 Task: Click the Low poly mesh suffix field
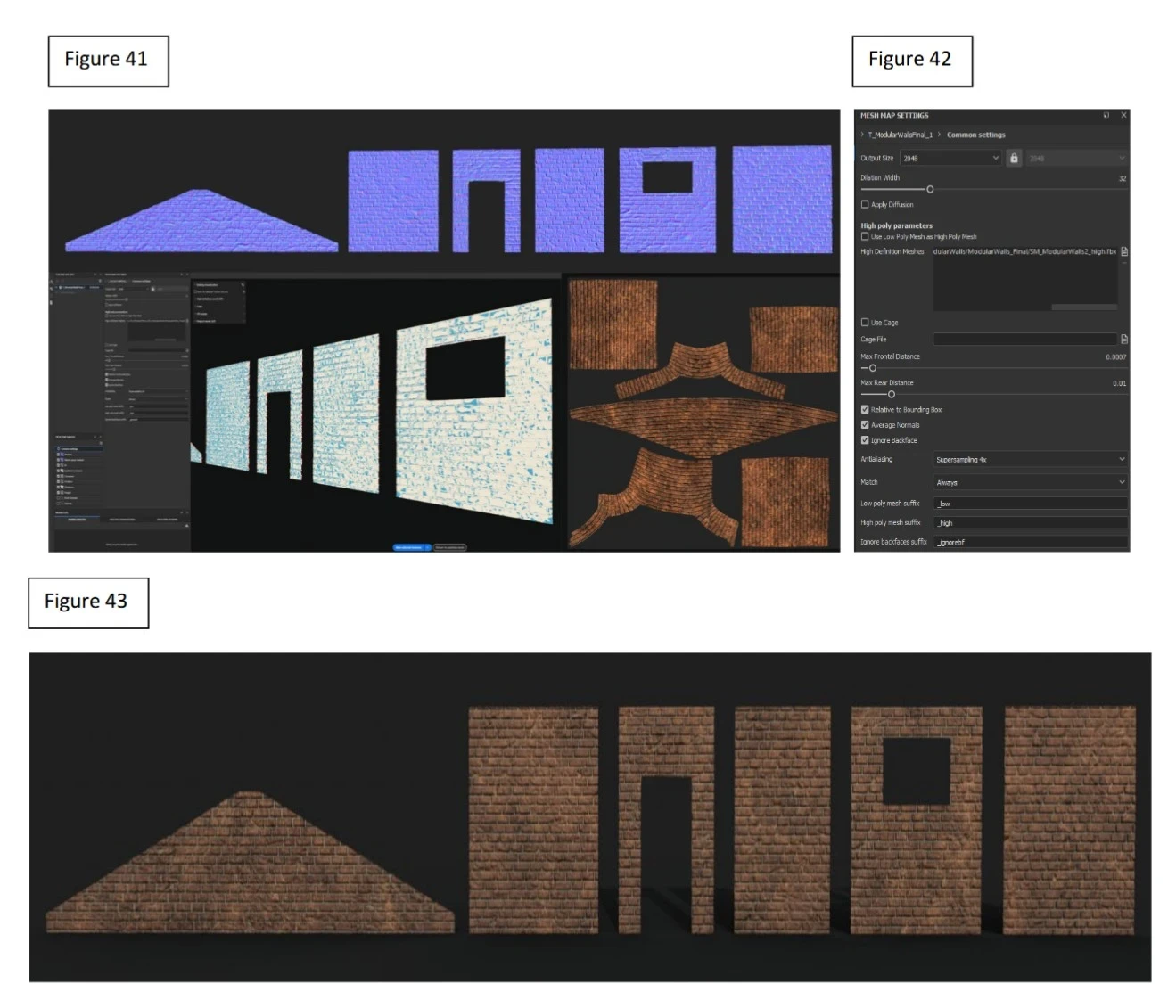(1030, 504)
